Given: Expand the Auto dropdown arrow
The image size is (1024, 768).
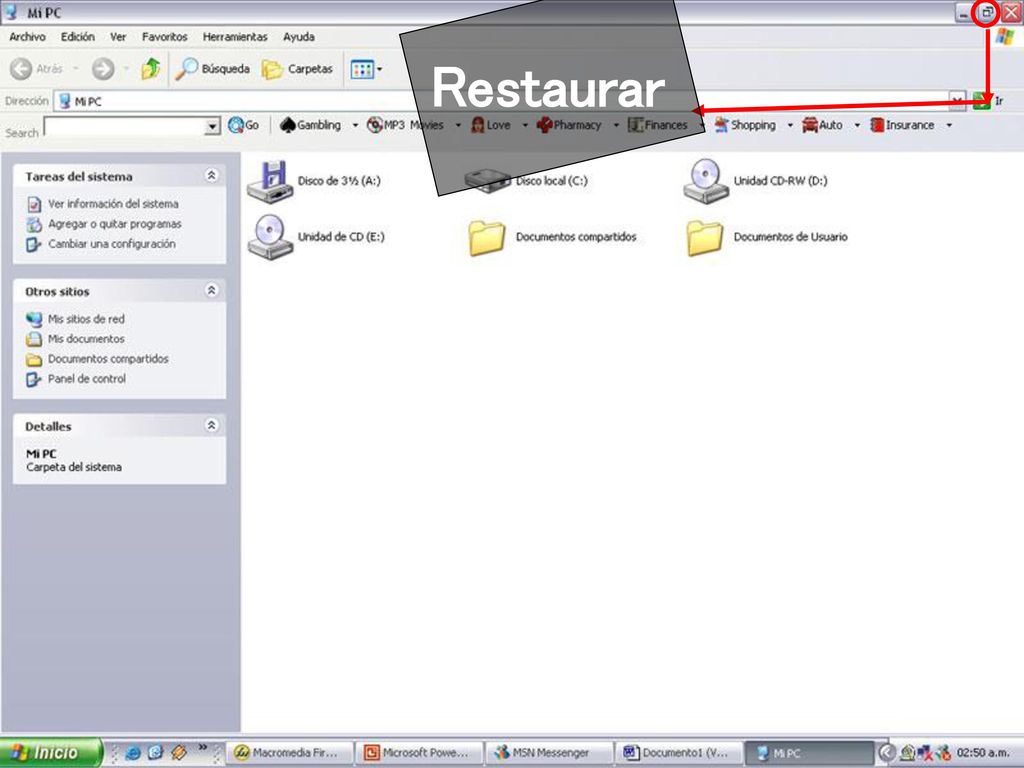Looking at the screenshot, I should click(x=857, y=125).
